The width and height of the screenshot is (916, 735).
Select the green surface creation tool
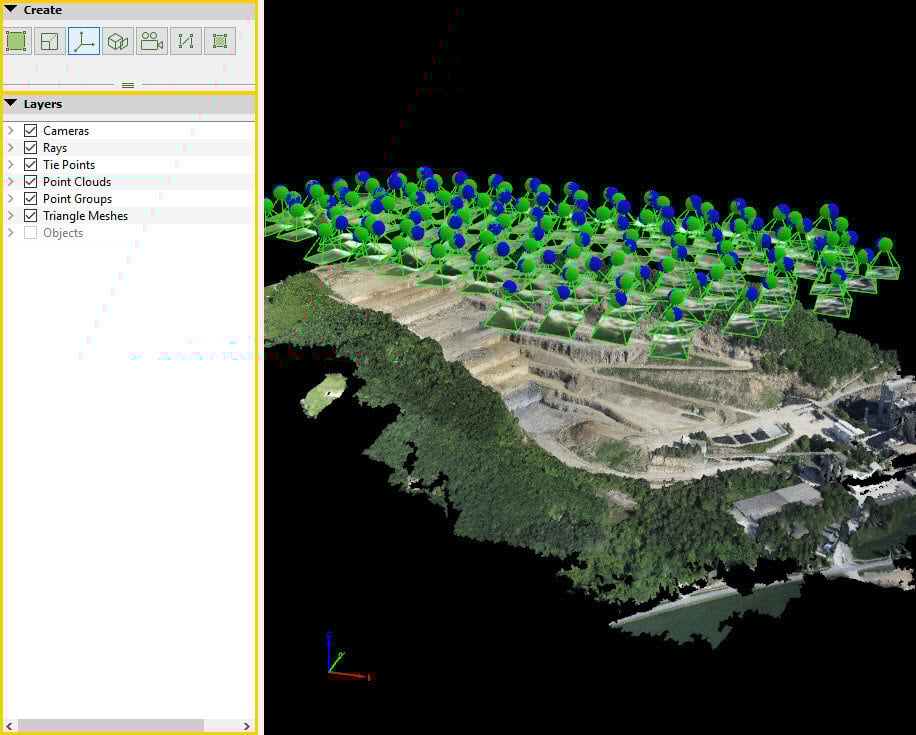tap(16, 41)
